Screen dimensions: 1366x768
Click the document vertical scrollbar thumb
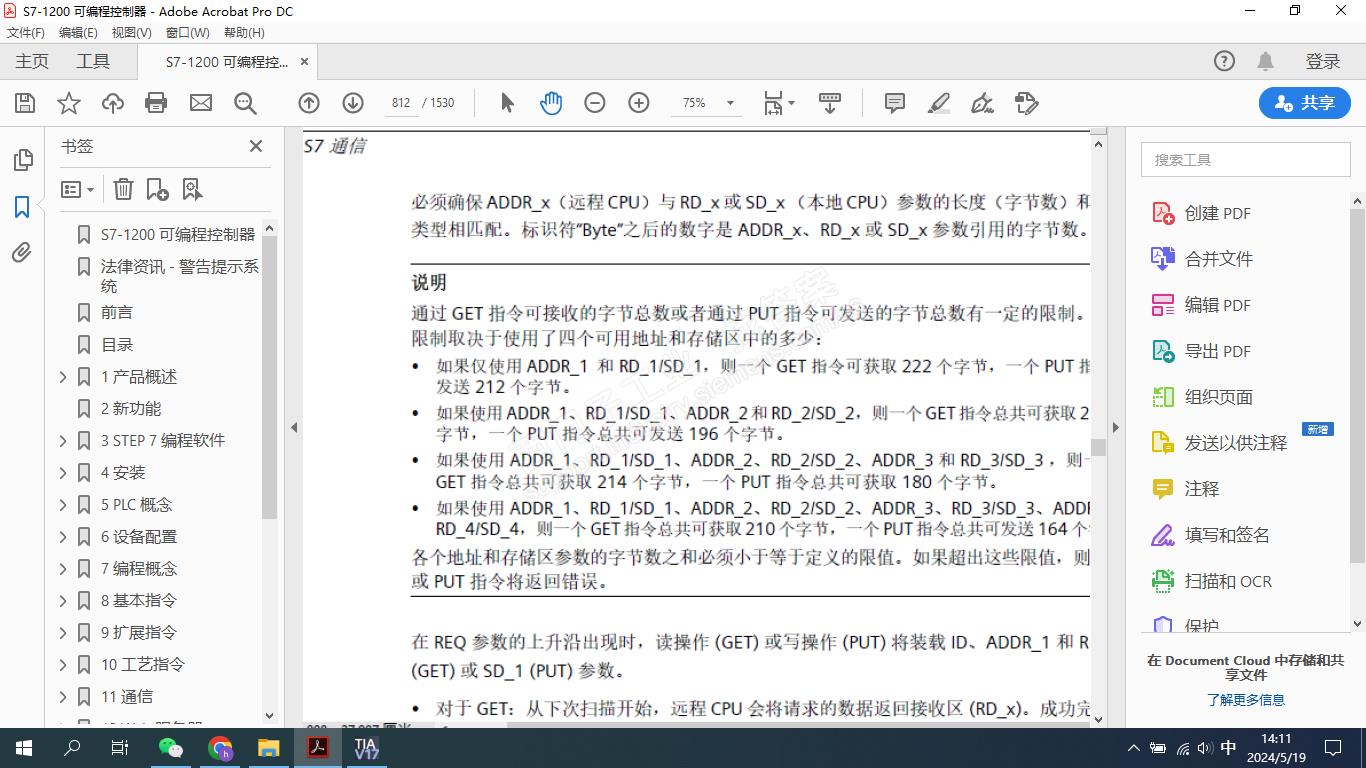tap(1098, 447)
